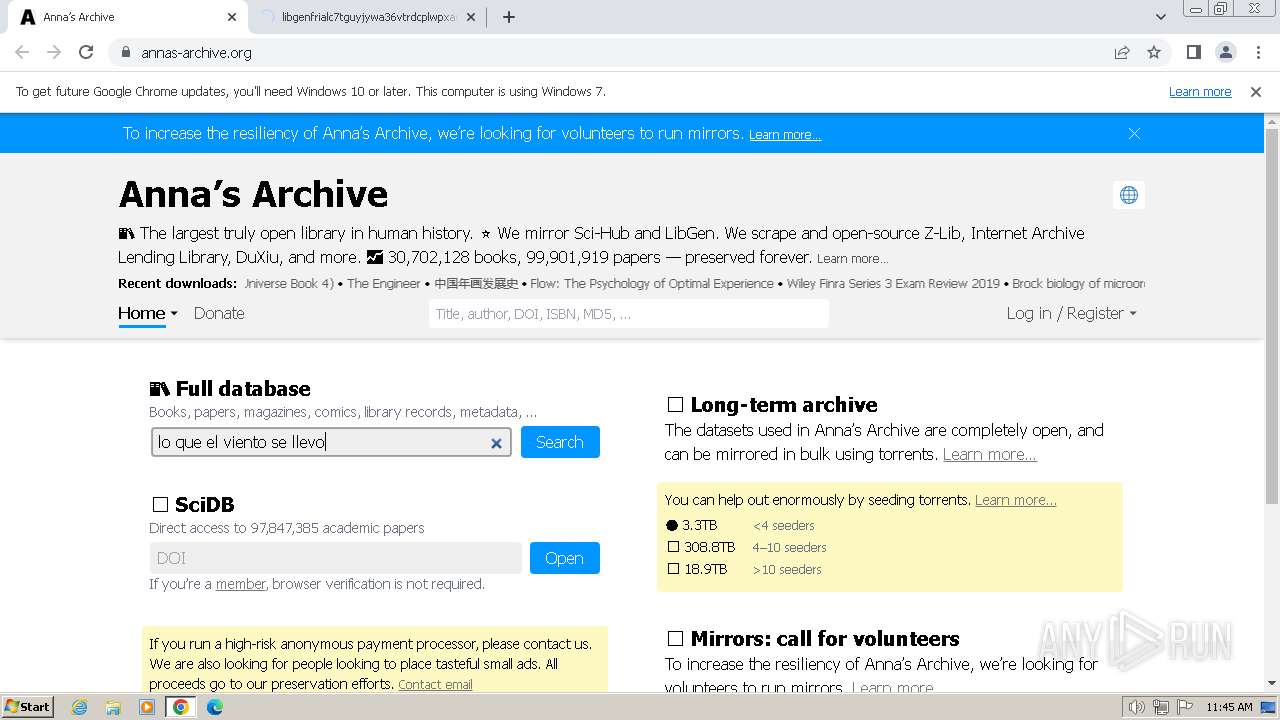The height and width of the screenshot is (720, 1280).
Task: Open the Contact email link
Action: point(435,685)
